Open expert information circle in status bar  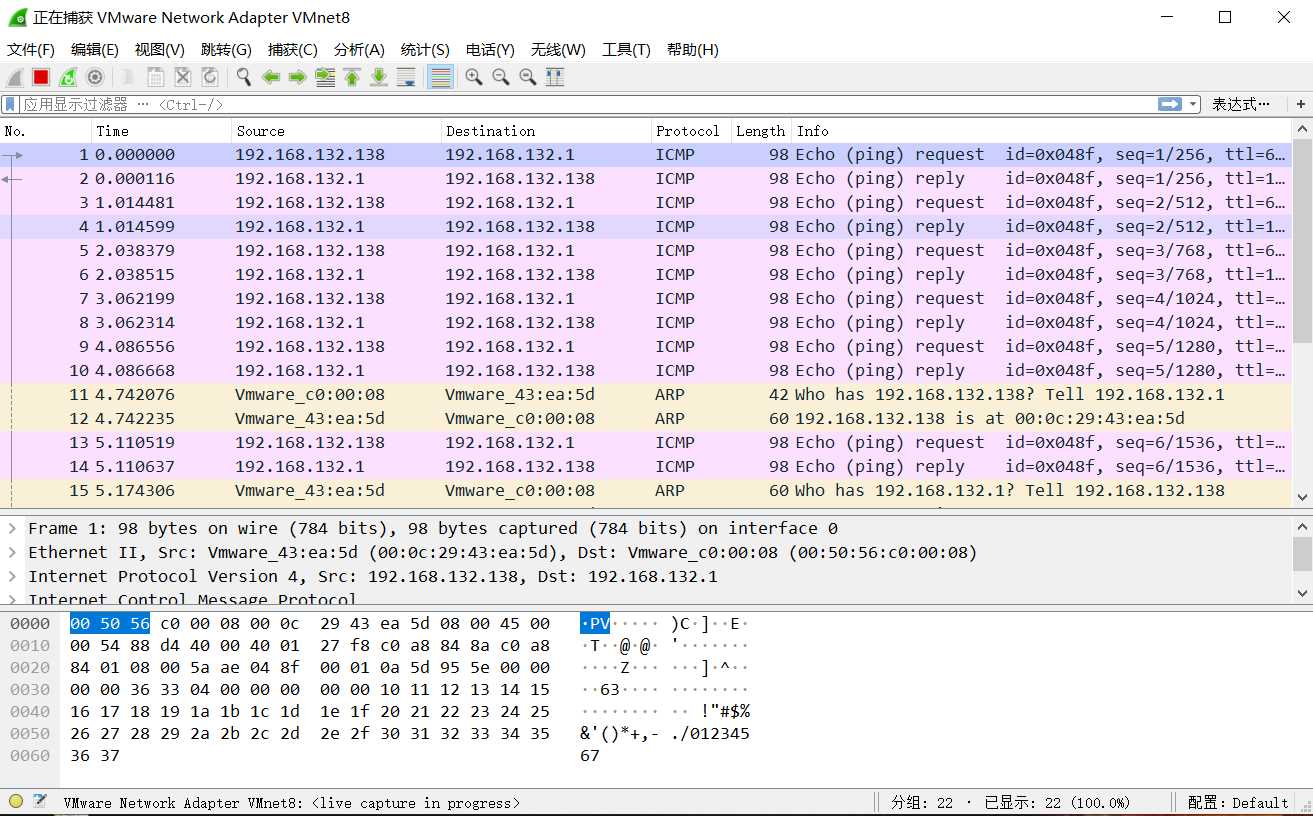[x=15, y=801]
